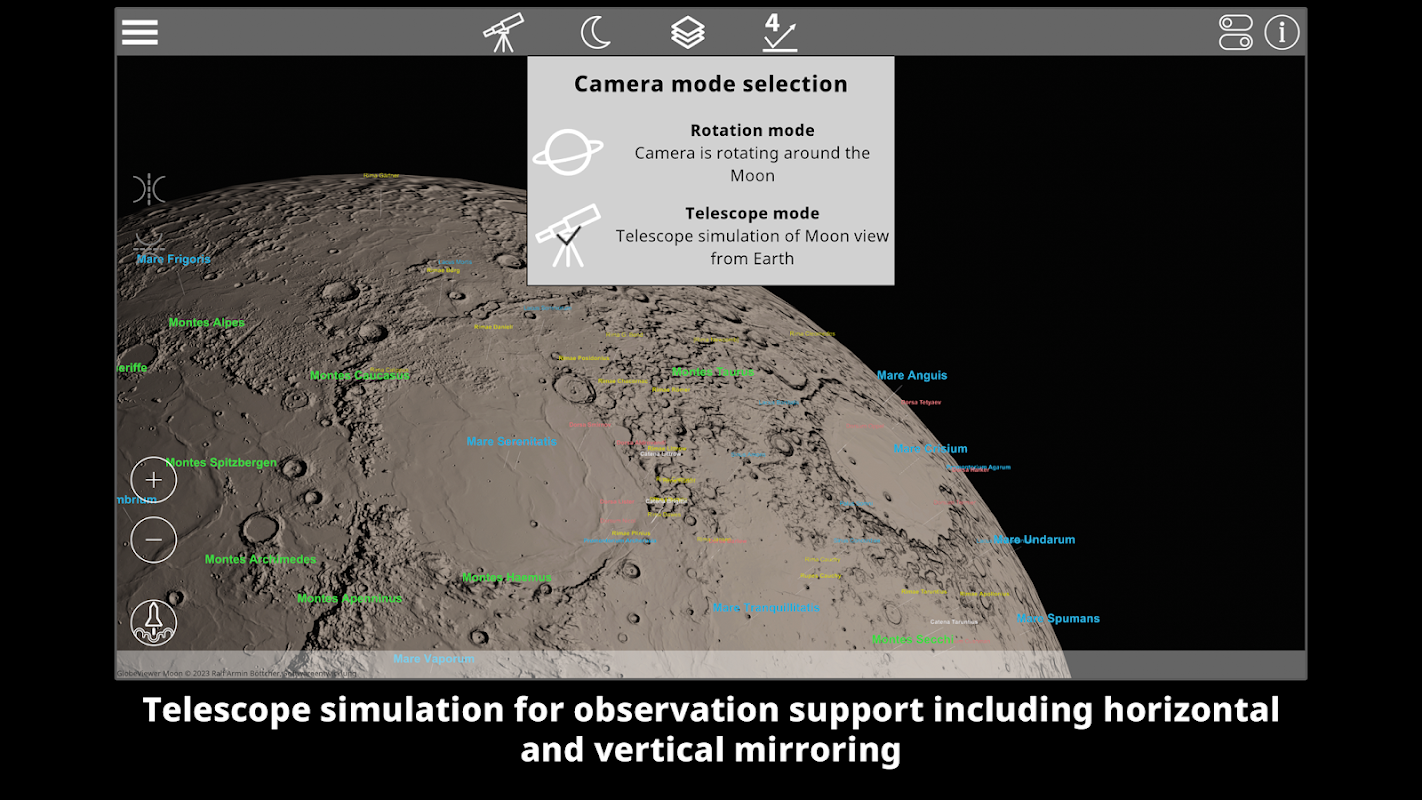Screen dimensions: 1422x800
Task: Select Rotation mode option
Action: pyautogui.click(x=711, y=152)
